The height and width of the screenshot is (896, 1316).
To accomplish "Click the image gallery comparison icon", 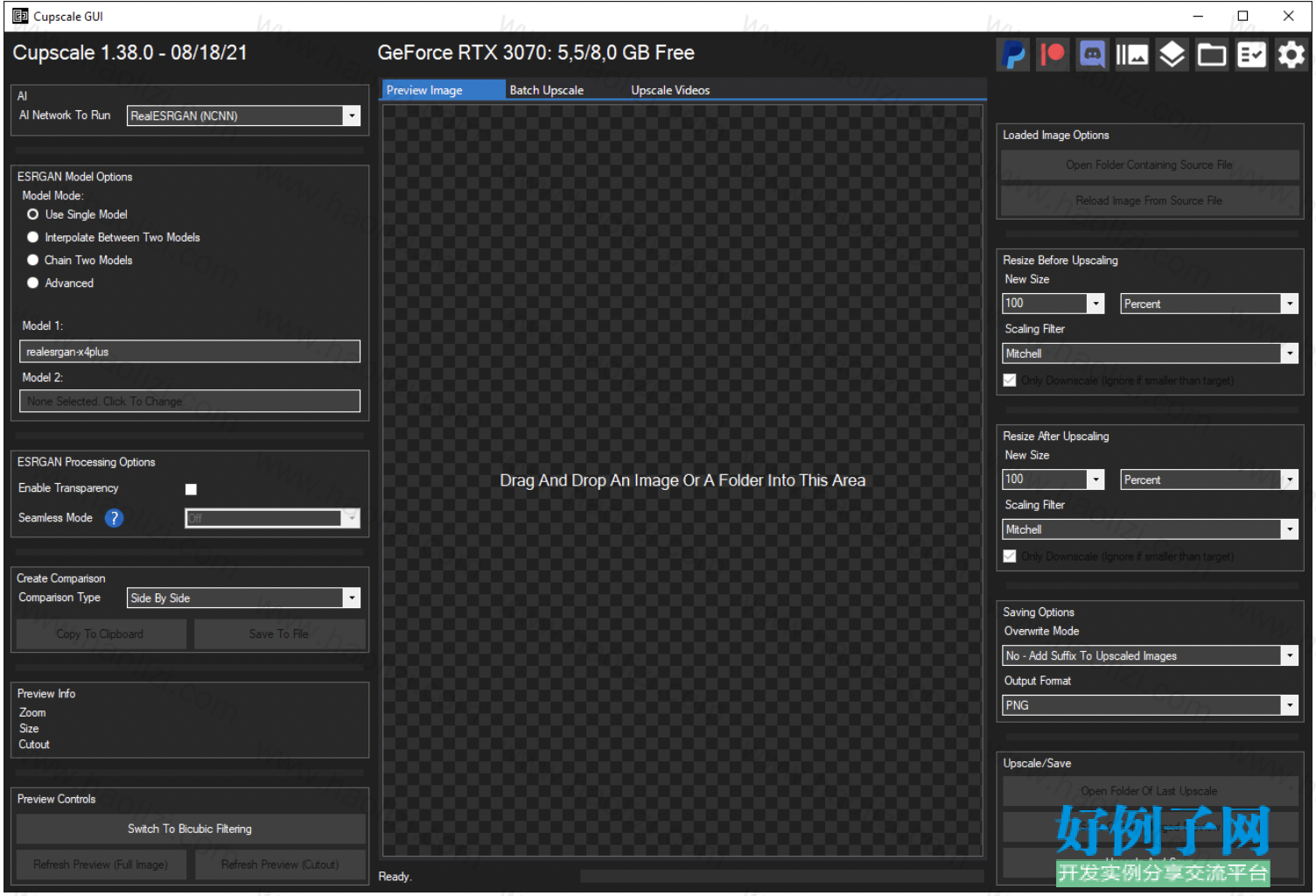I will click(1131, 55).
